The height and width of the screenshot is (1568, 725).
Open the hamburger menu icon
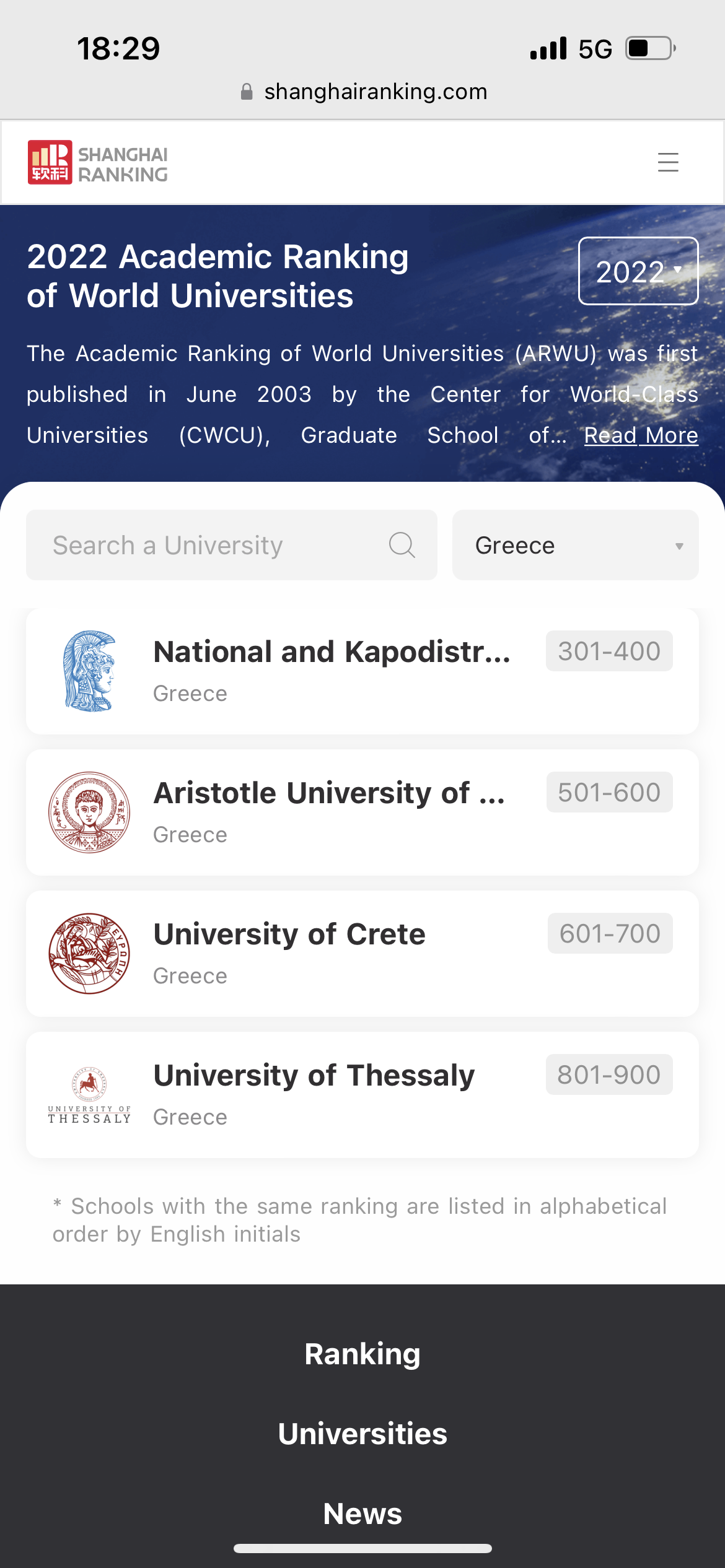pyautogui.click(x=668, y=162)
